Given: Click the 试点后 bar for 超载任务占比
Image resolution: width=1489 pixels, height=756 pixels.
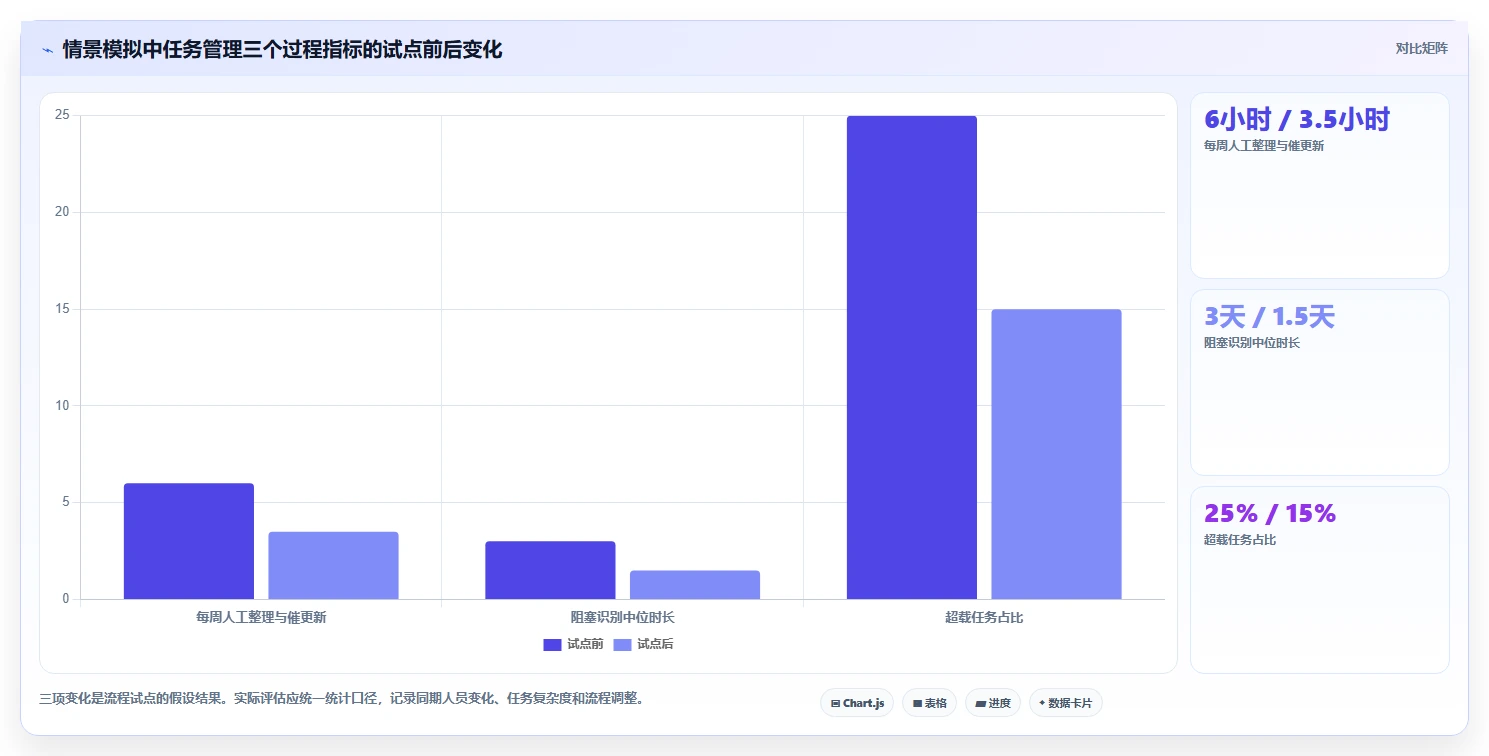Looking at the screenshot, I should 1056,454.
